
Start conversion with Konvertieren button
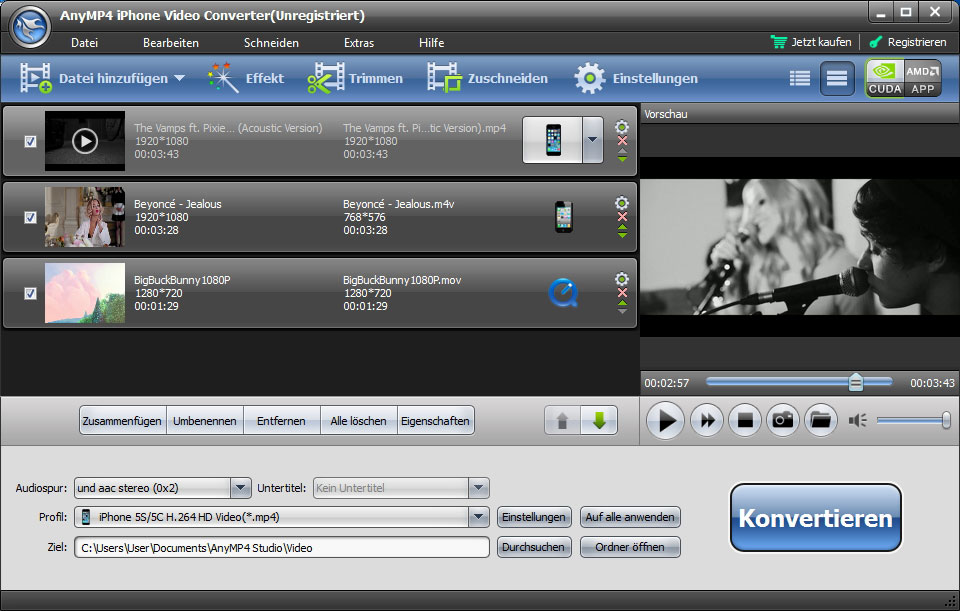816,518
